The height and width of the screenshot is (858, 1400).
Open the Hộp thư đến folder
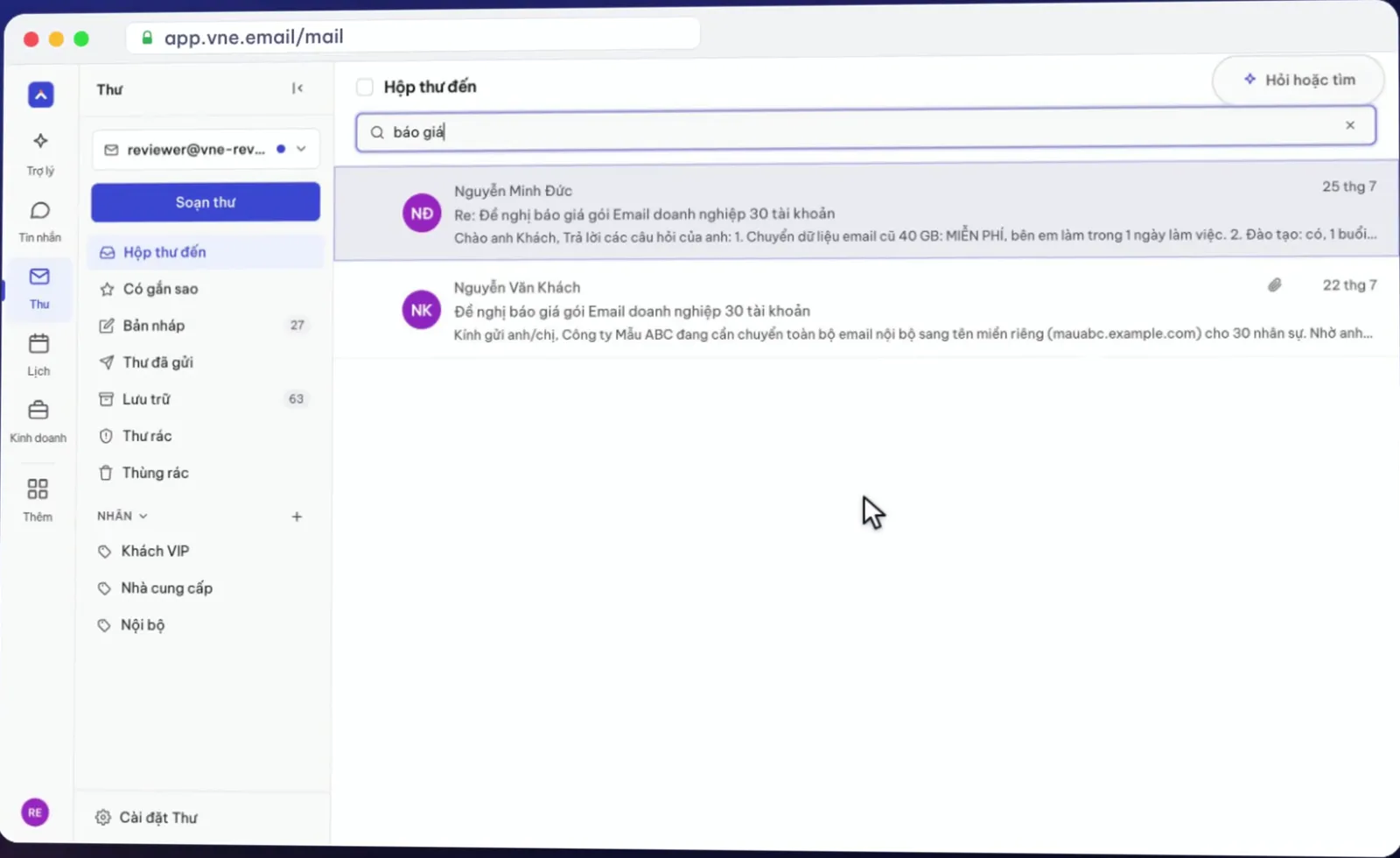pyautogui.click(x=206, y=252)
